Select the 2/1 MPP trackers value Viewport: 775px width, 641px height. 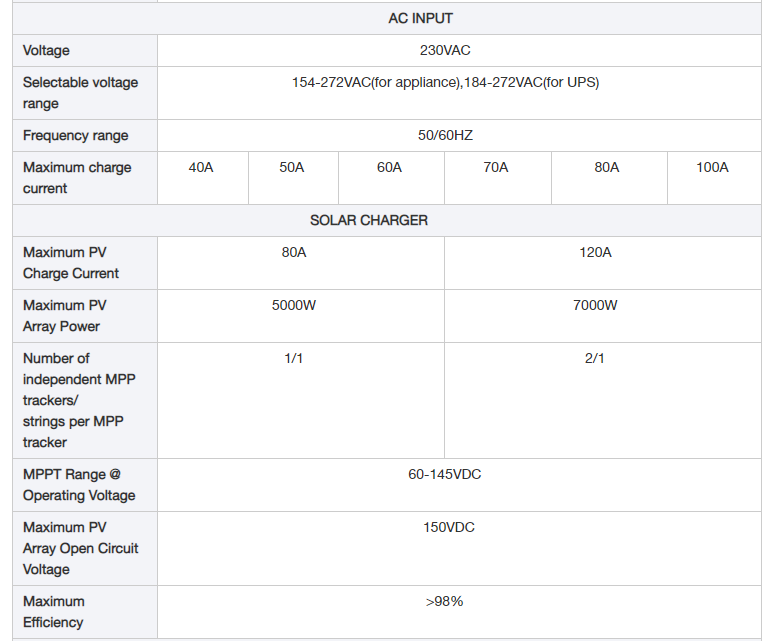(x=595, y=358)
